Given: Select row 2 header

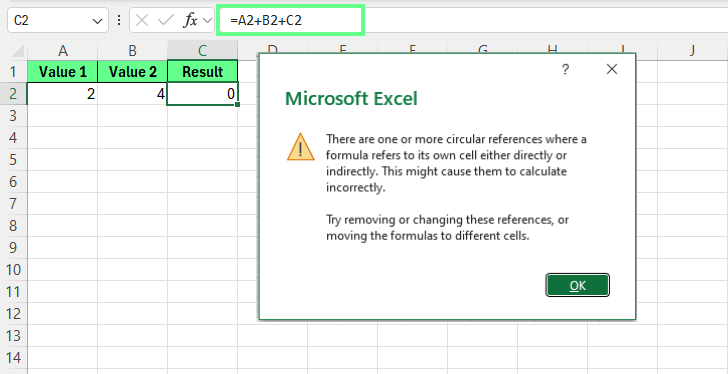Looking at the screenshot, I should [x=13, y=94].
